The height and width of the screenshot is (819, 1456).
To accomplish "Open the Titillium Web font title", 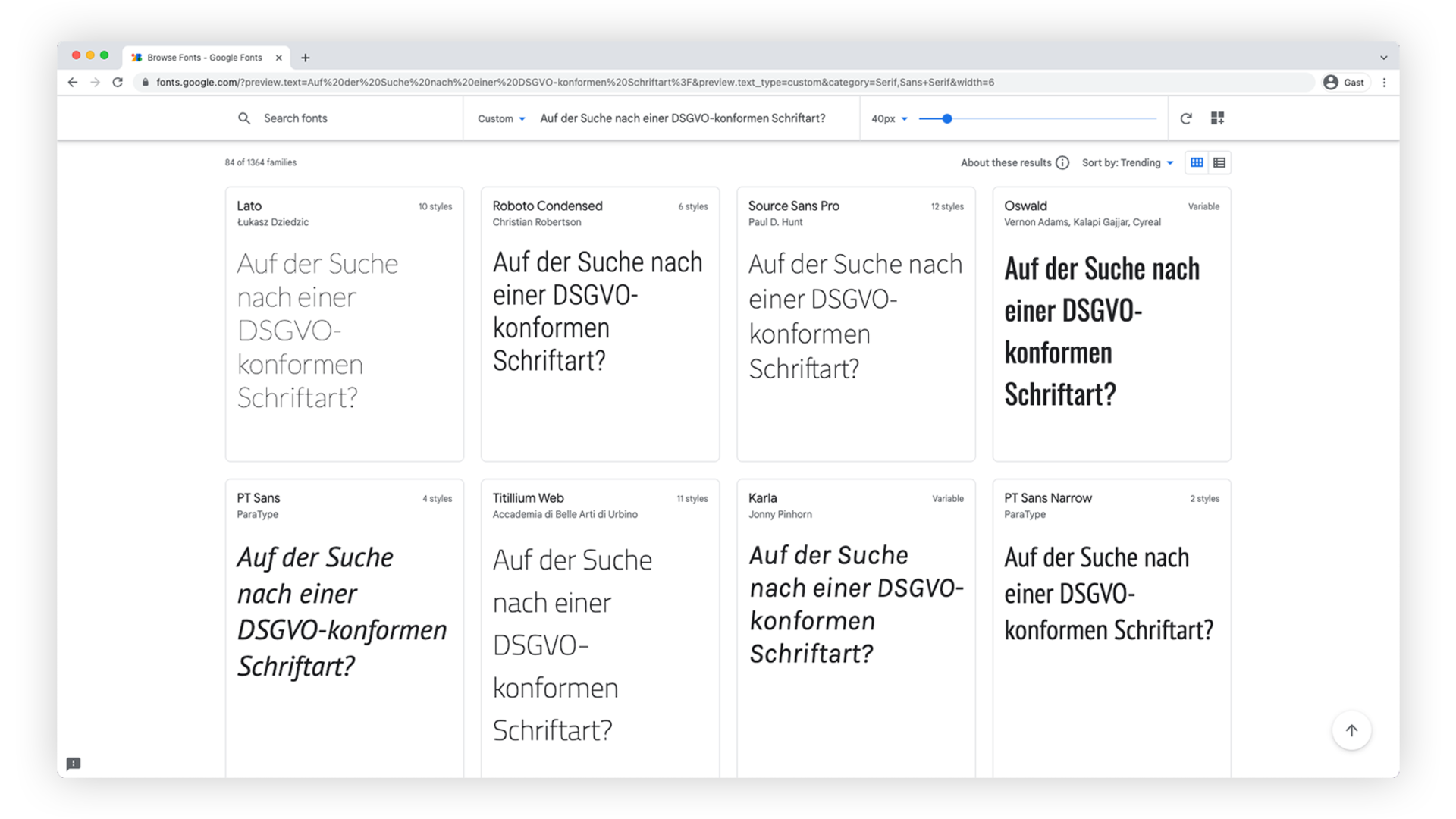I will (529, 498).
